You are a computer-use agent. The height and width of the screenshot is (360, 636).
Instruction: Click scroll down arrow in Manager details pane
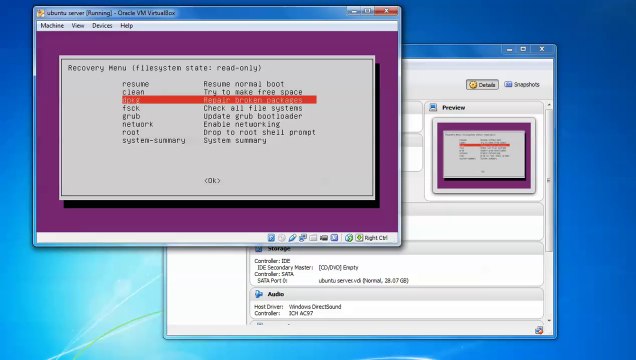point(549,321)
